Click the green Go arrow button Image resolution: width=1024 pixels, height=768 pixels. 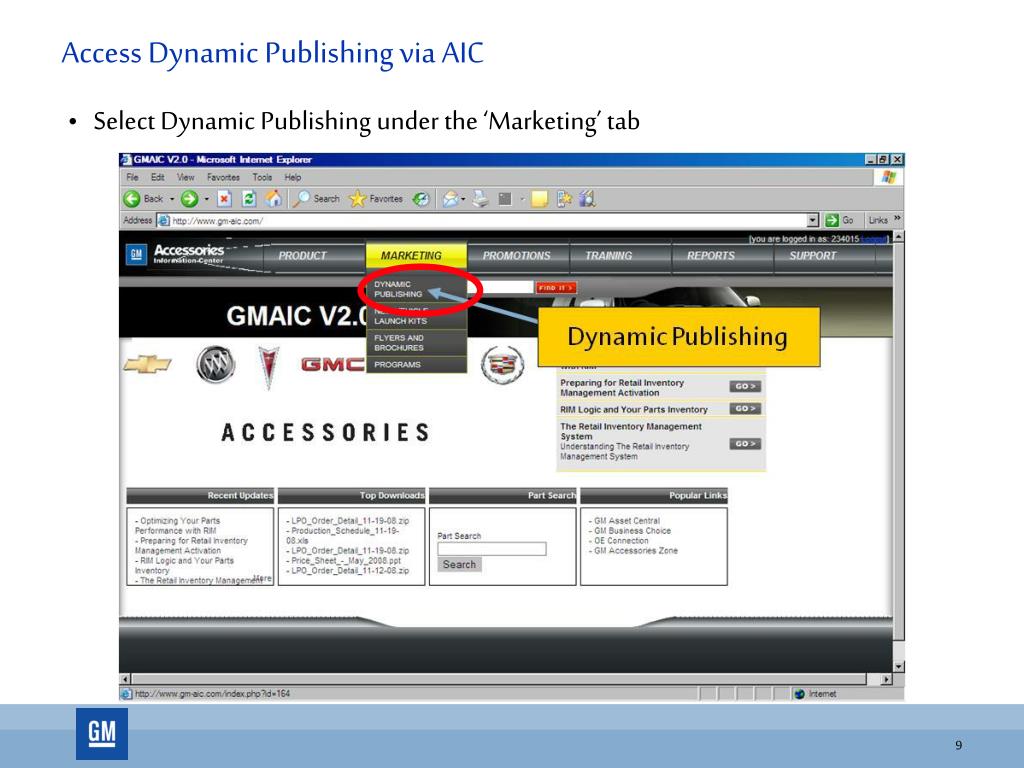[x=831, y=220]
